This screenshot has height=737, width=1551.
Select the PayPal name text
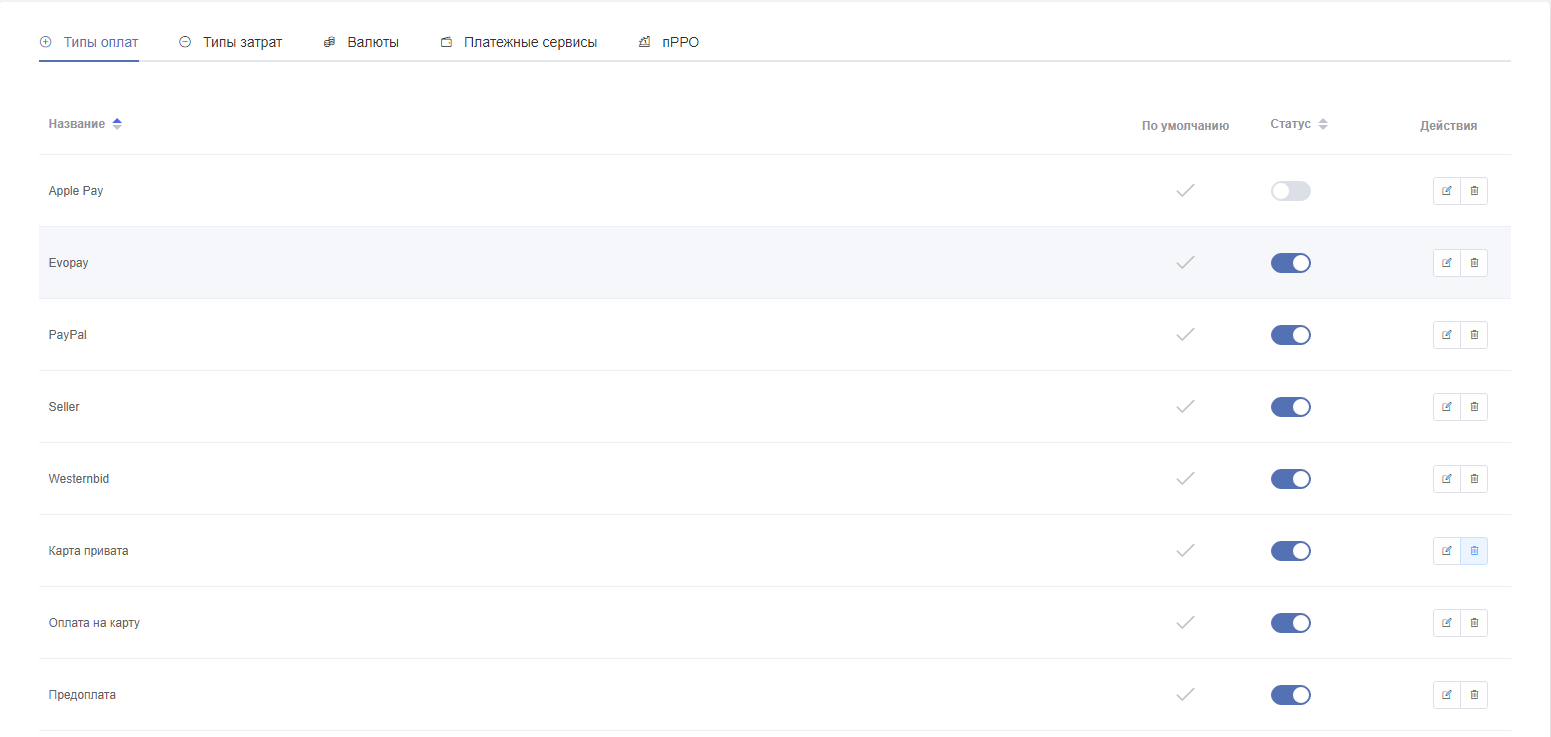(x=68, y=335)
